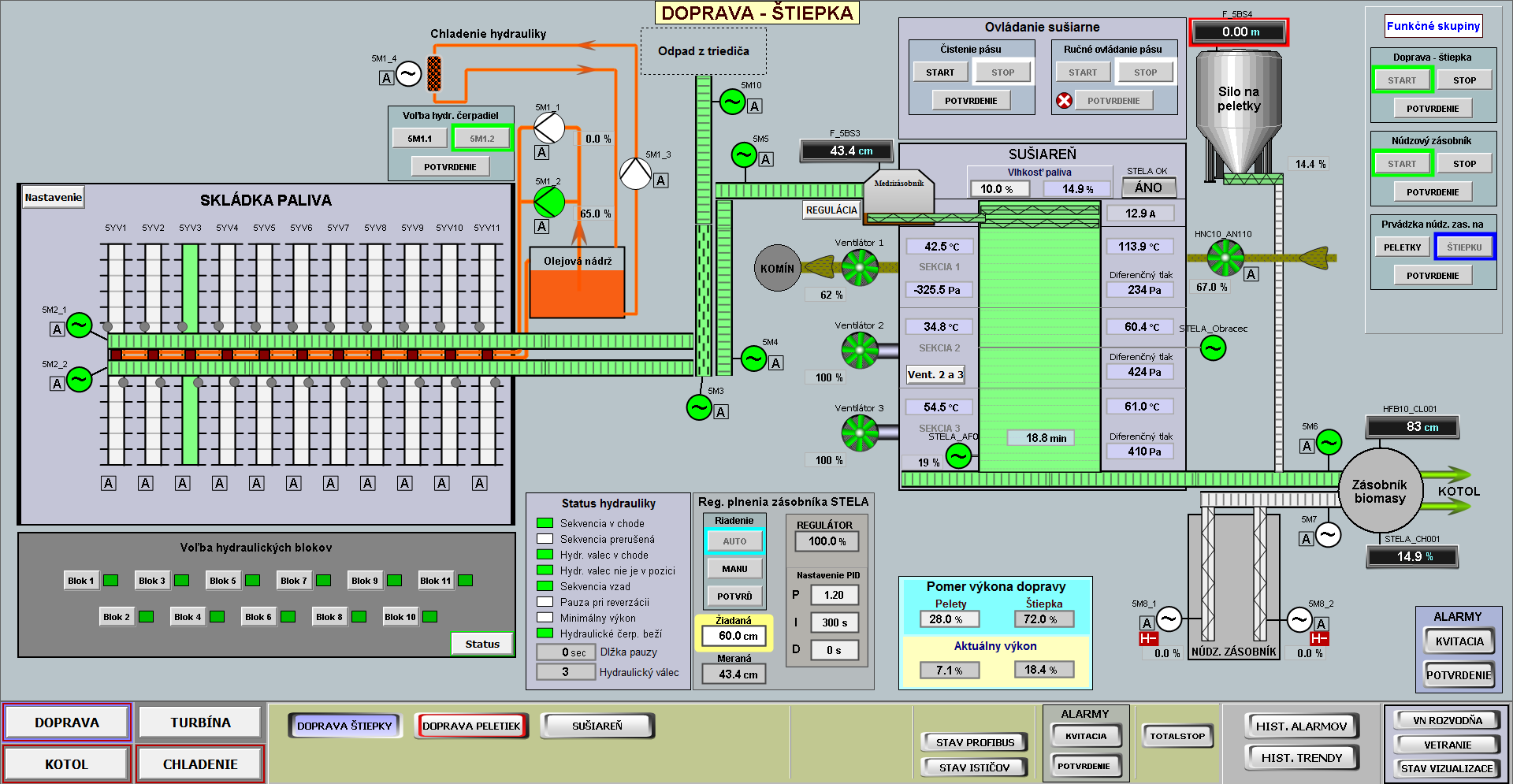Click the 5M2_1 conveyor motor icon
1513x784 pixels.
coord(79,325)
